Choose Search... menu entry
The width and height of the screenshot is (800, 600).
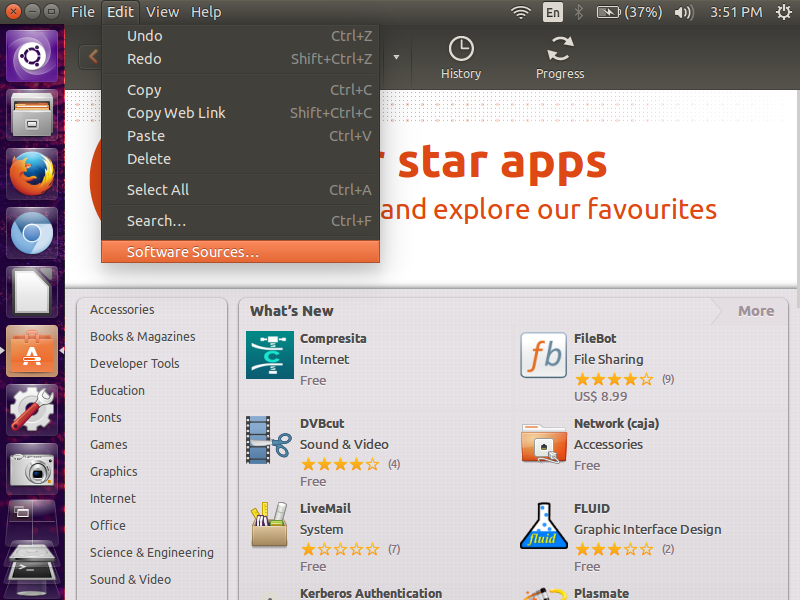click(240, 221)
